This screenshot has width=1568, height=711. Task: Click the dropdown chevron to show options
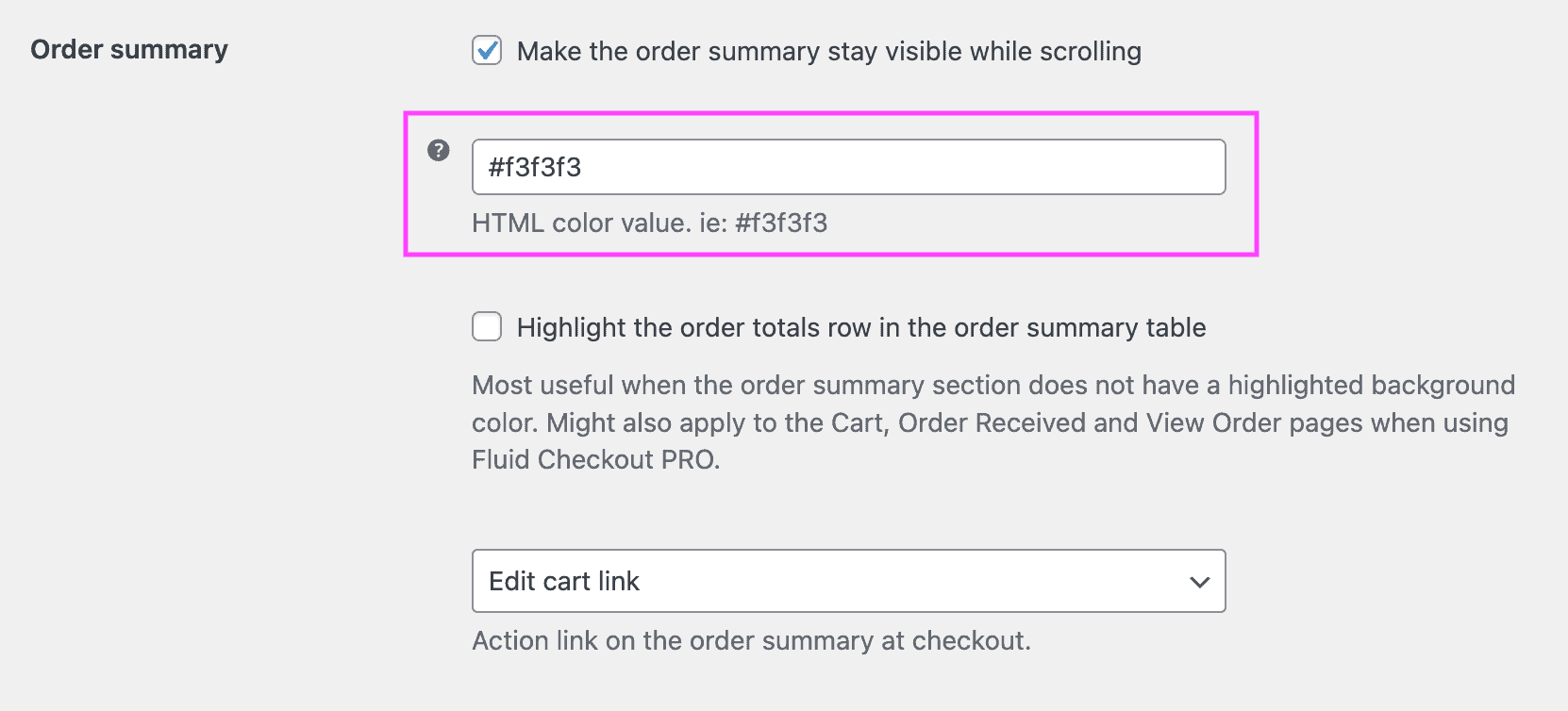(1199, 582)
